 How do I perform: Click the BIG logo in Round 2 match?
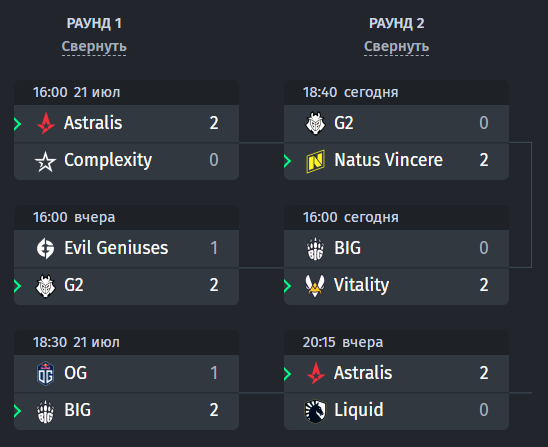tap(315, 248)
